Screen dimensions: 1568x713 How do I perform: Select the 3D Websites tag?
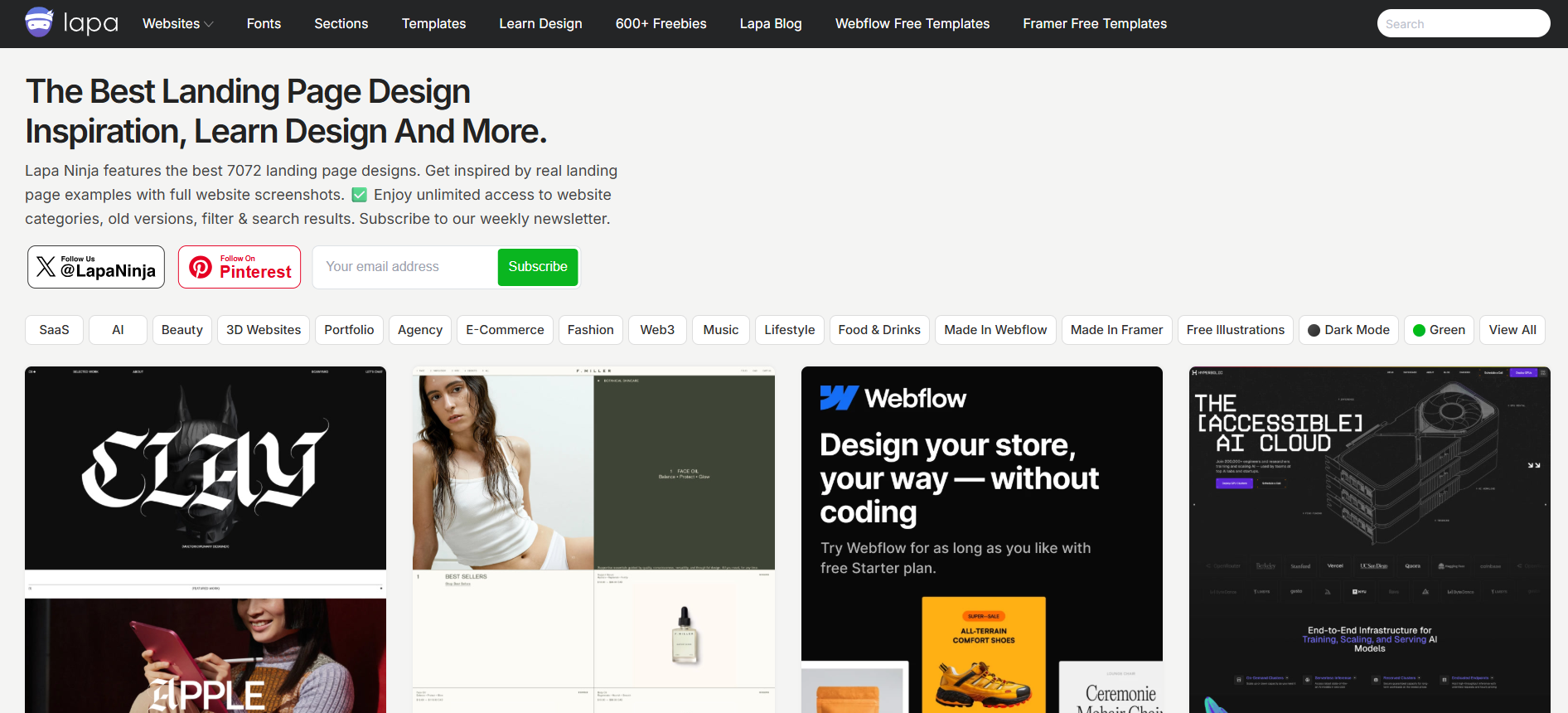264,330
